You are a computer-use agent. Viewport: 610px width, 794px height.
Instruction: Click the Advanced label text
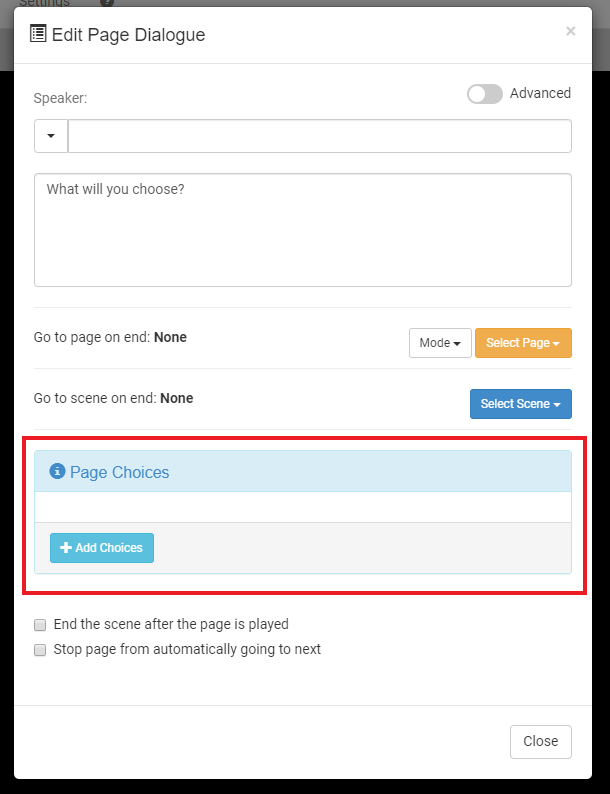[x=540, y=93]
